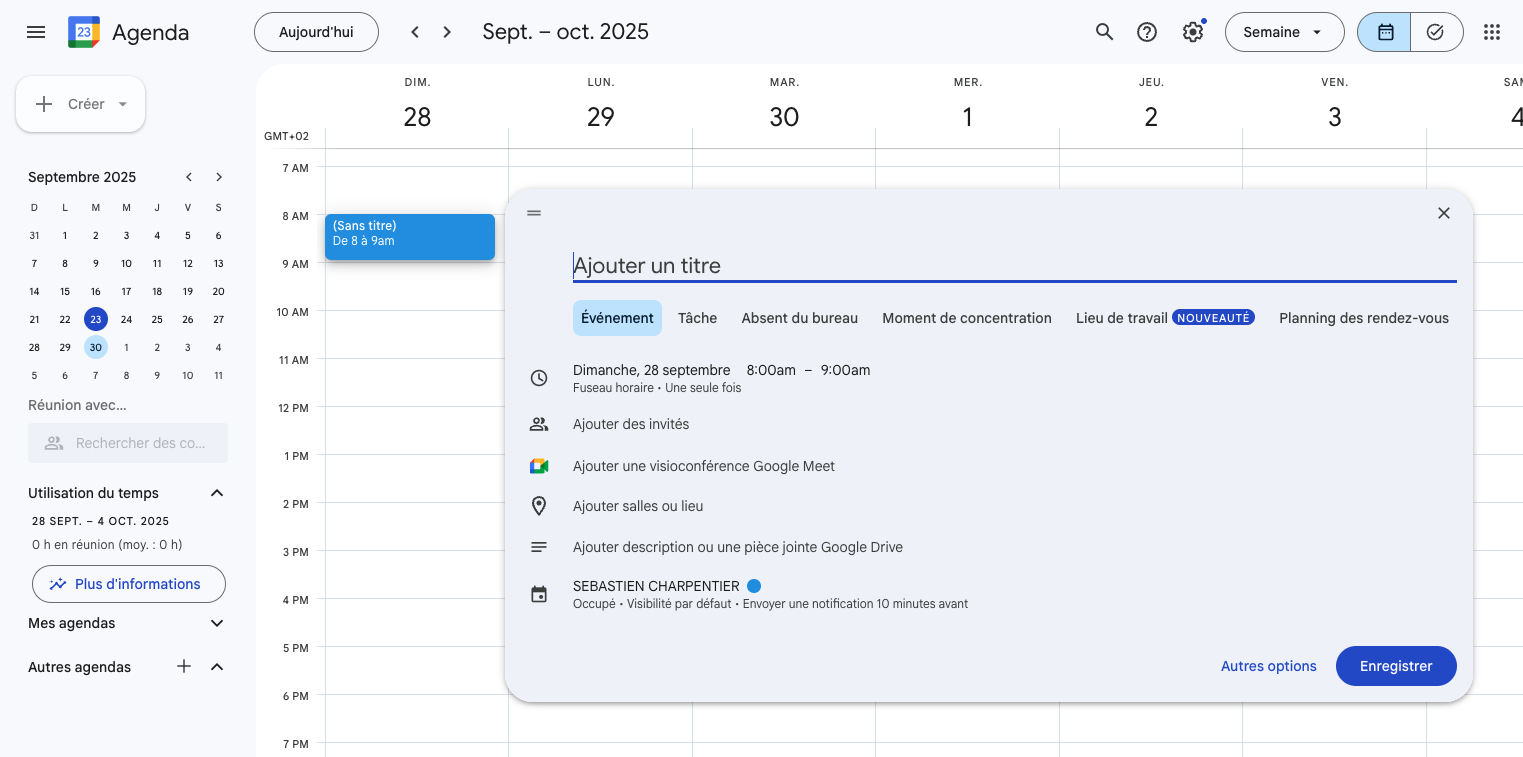Switch to the tasks view toggle
Screen dimensions: 1523x757
1435,32
